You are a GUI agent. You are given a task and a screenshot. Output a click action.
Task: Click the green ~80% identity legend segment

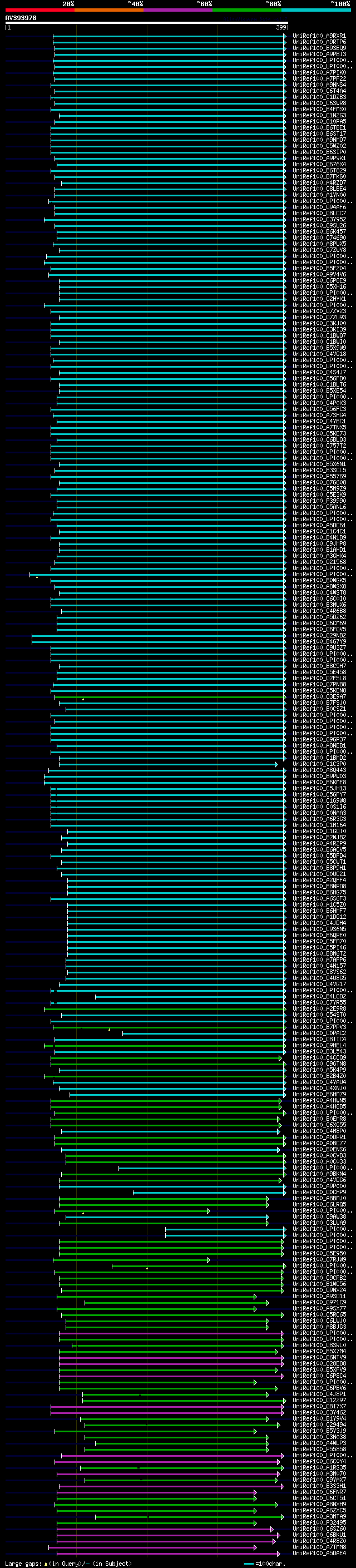tap(247, 10)
